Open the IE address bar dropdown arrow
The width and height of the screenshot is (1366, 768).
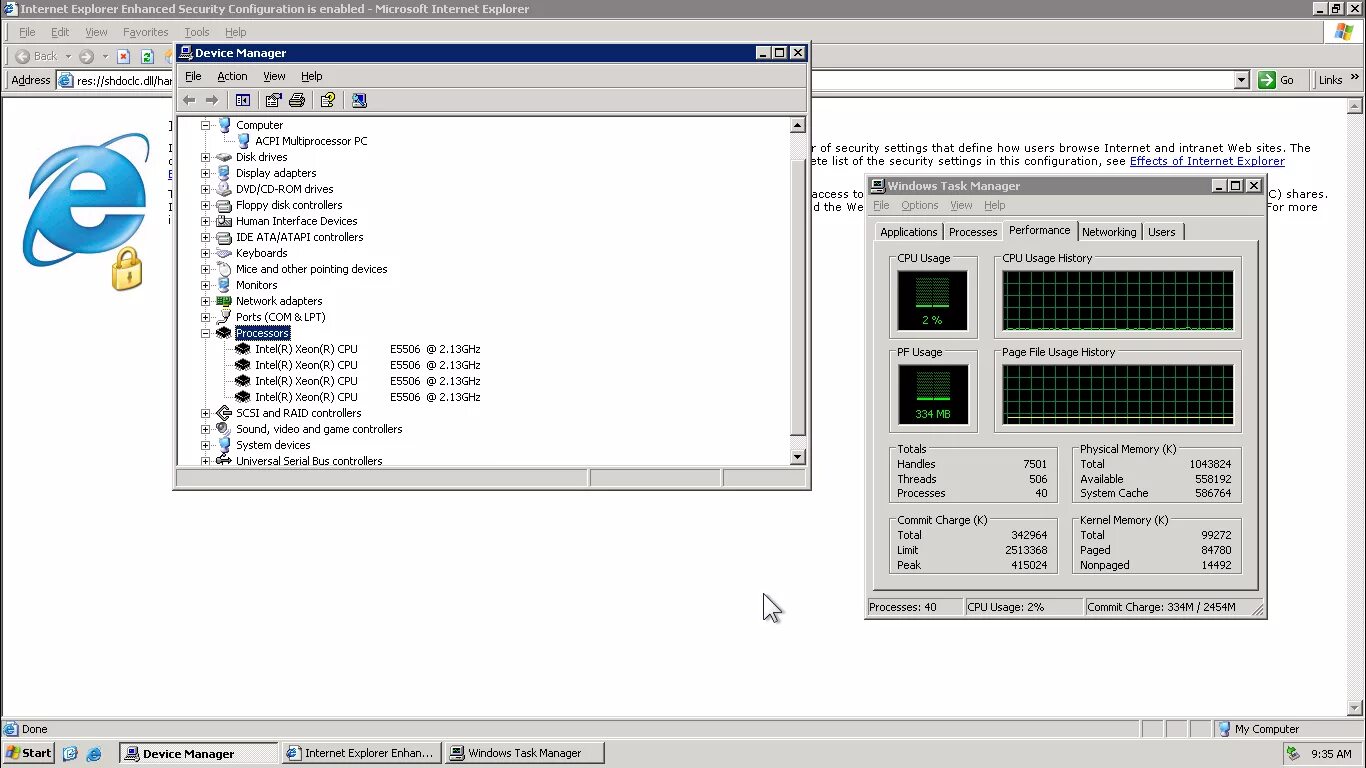tap(1241, 80)
